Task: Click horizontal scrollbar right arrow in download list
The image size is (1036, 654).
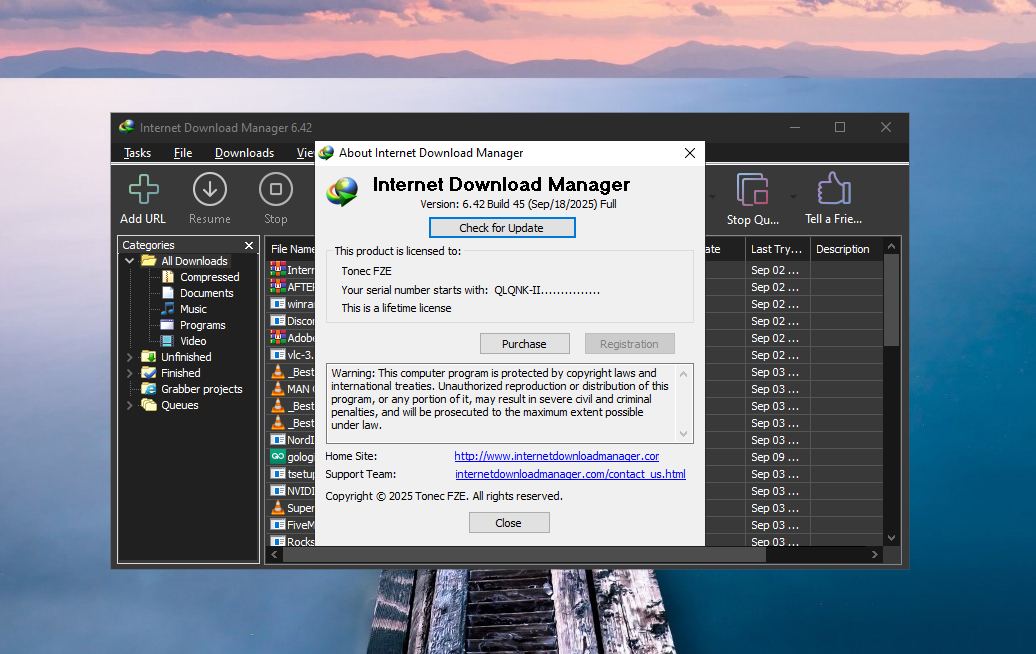Action: (875, 555)
